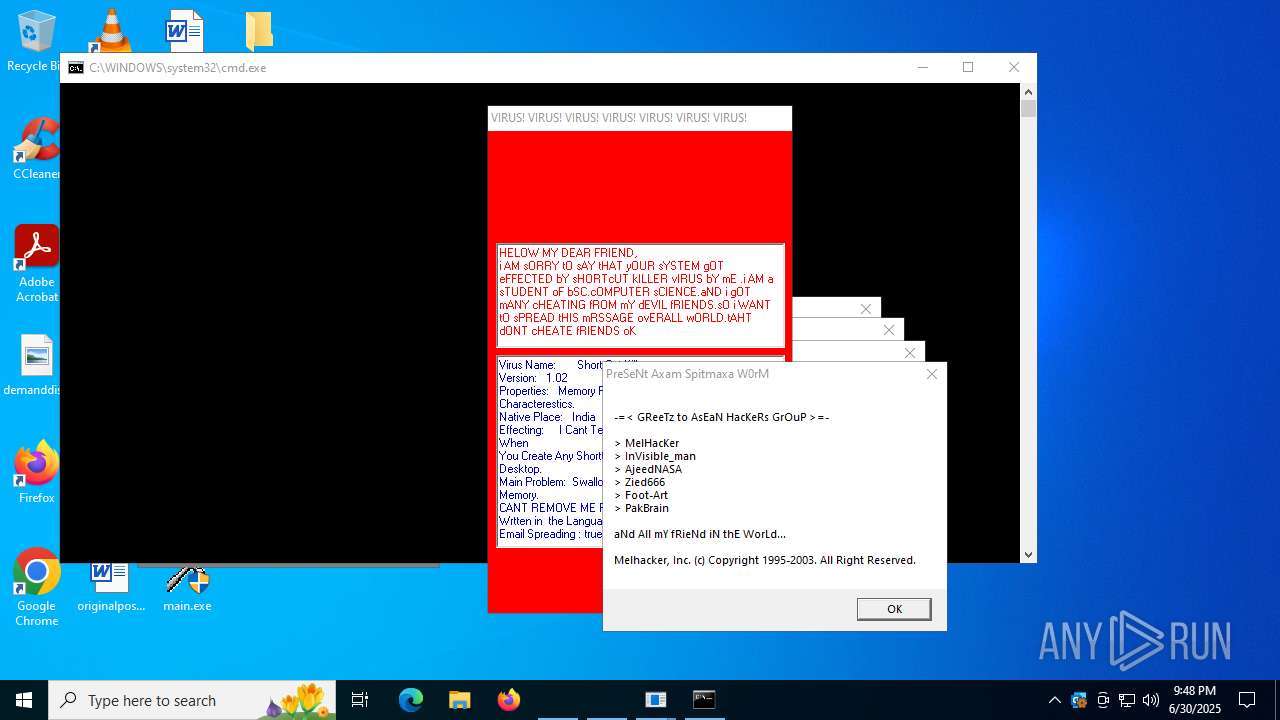Run the main.exe desktop icon
This screenshot has width=1280, height=720.
click(x=188, y=588)
